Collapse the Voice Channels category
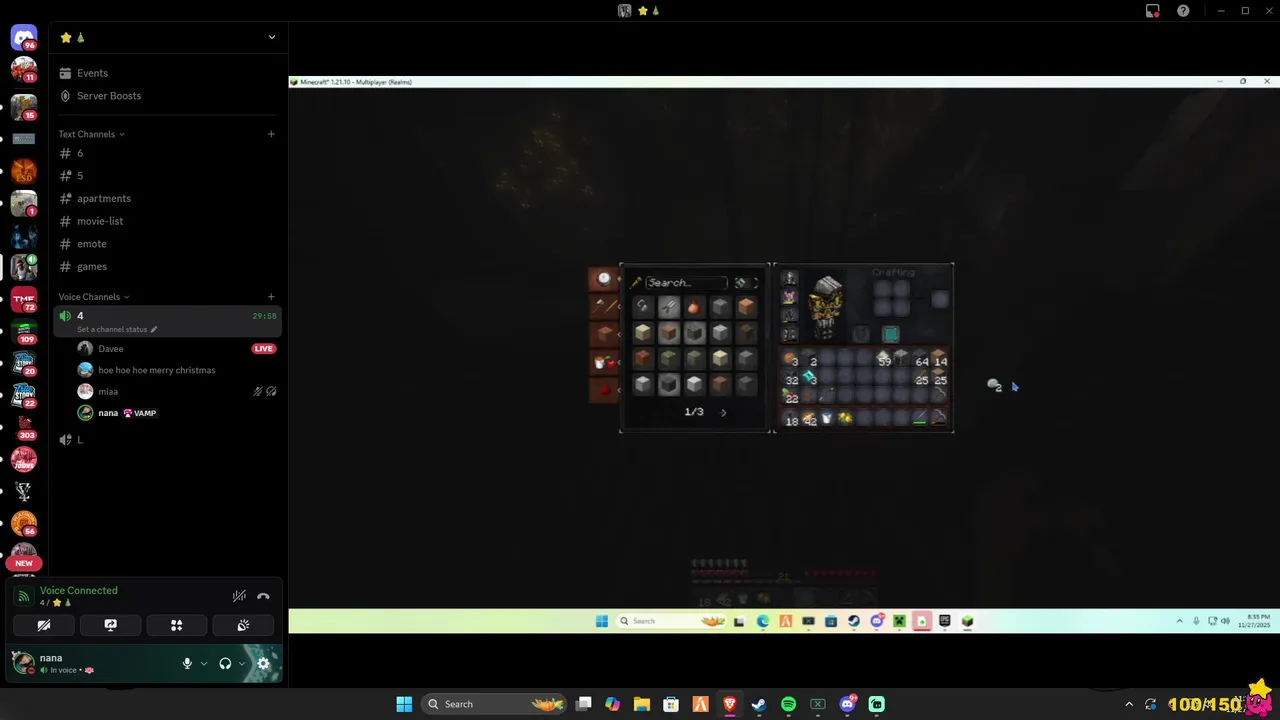Screen dimensions: 1280x720 pos(93,297)
